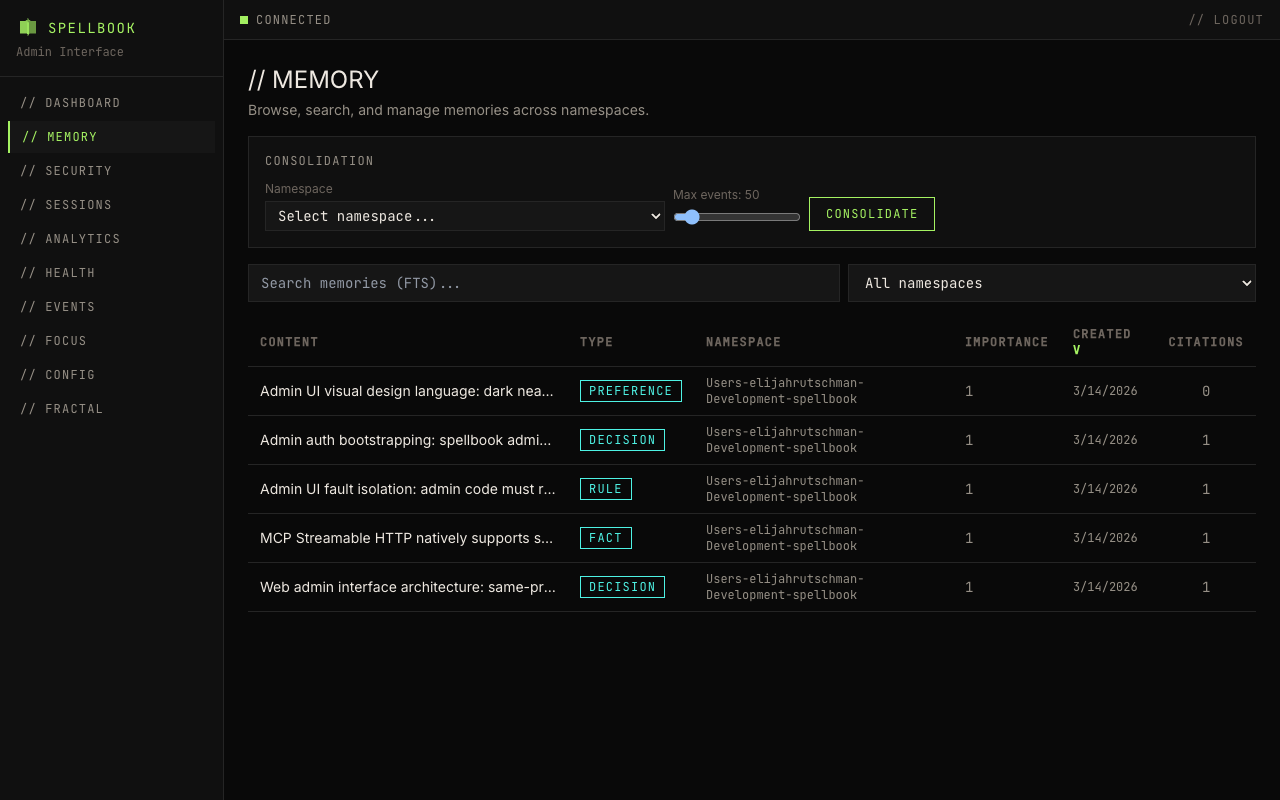Open the All namespaces filter dropdown
Screen dimensions: 1280x800
[x=1051, y=283]
